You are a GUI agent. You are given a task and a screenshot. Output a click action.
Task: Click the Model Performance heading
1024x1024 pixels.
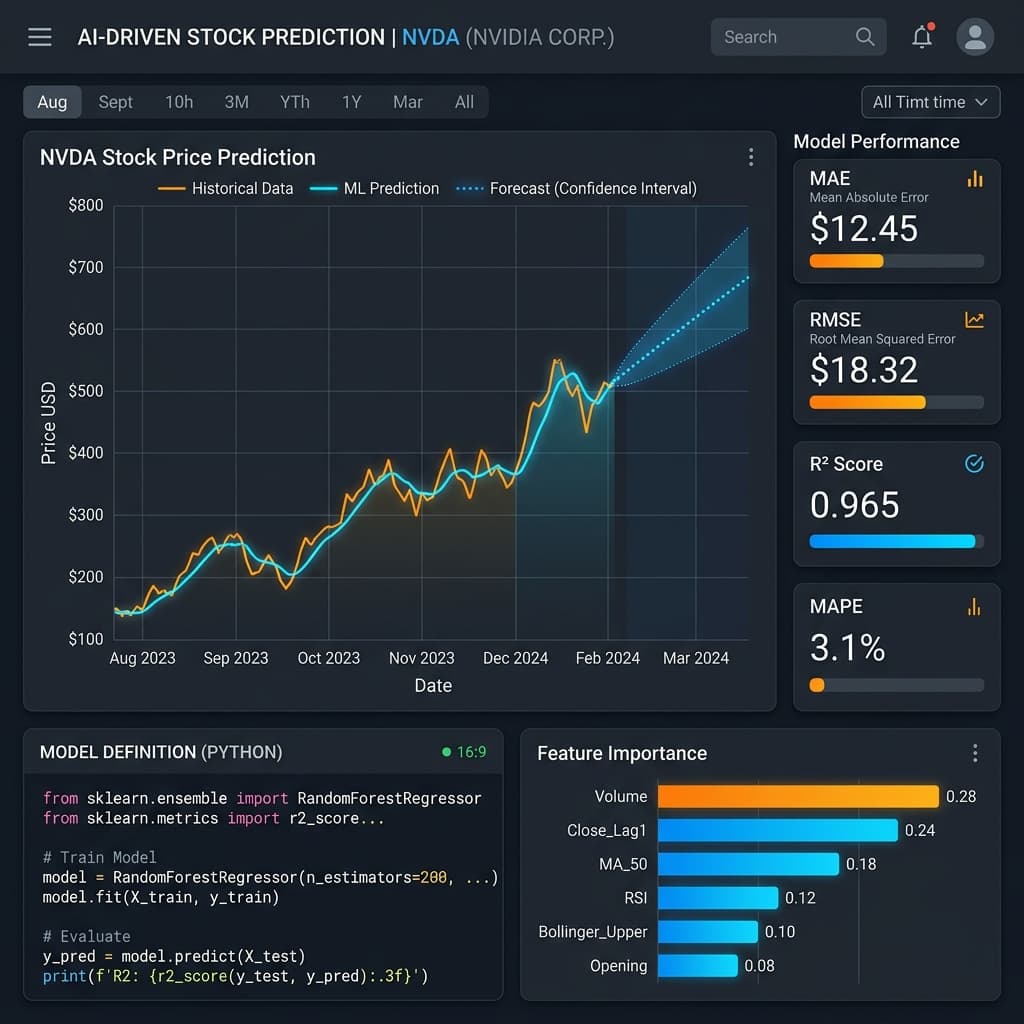(876, 142)
